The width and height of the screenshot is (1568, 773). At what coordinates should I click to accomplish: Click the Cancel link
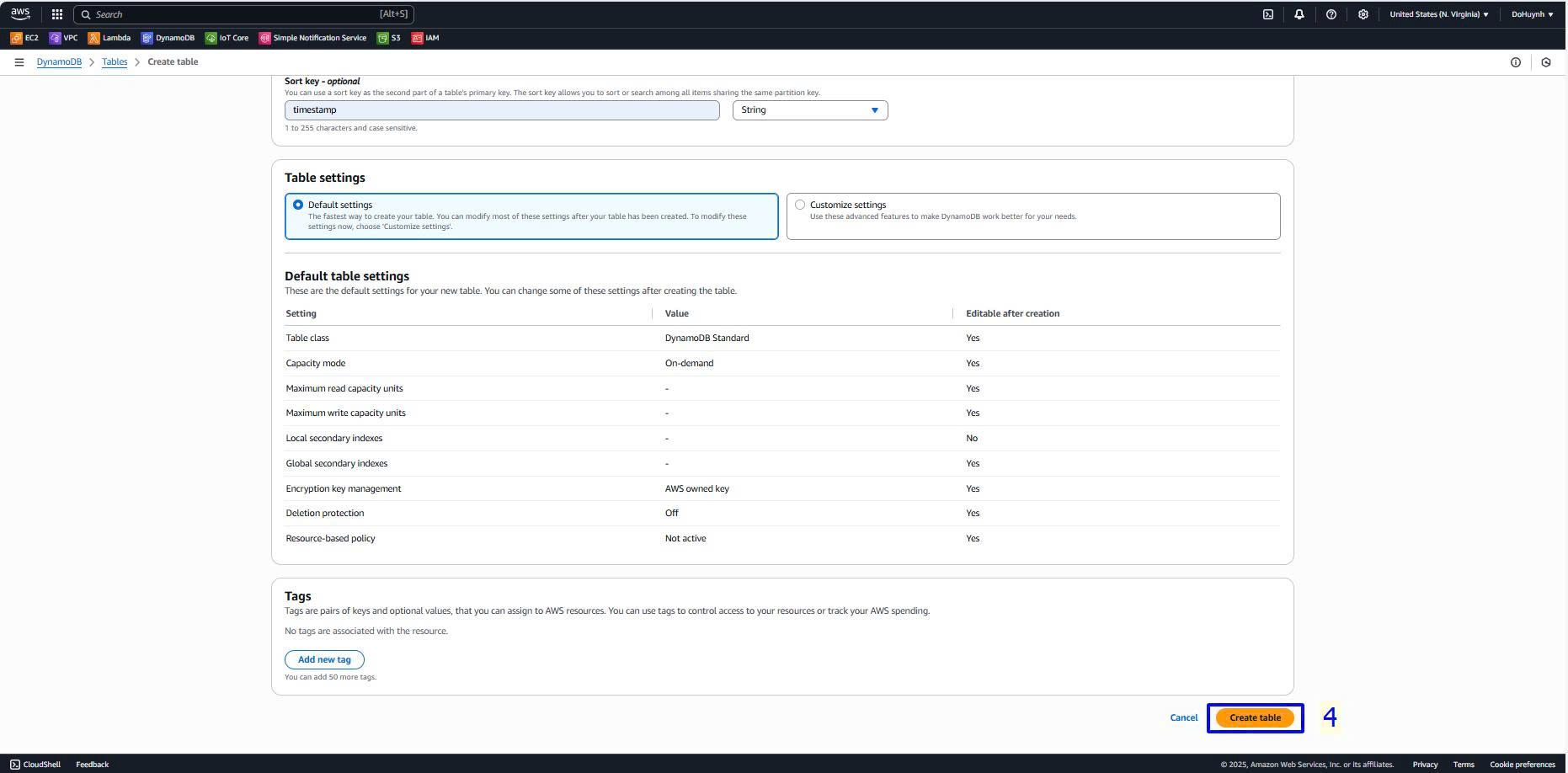[x=1183, y=718]
